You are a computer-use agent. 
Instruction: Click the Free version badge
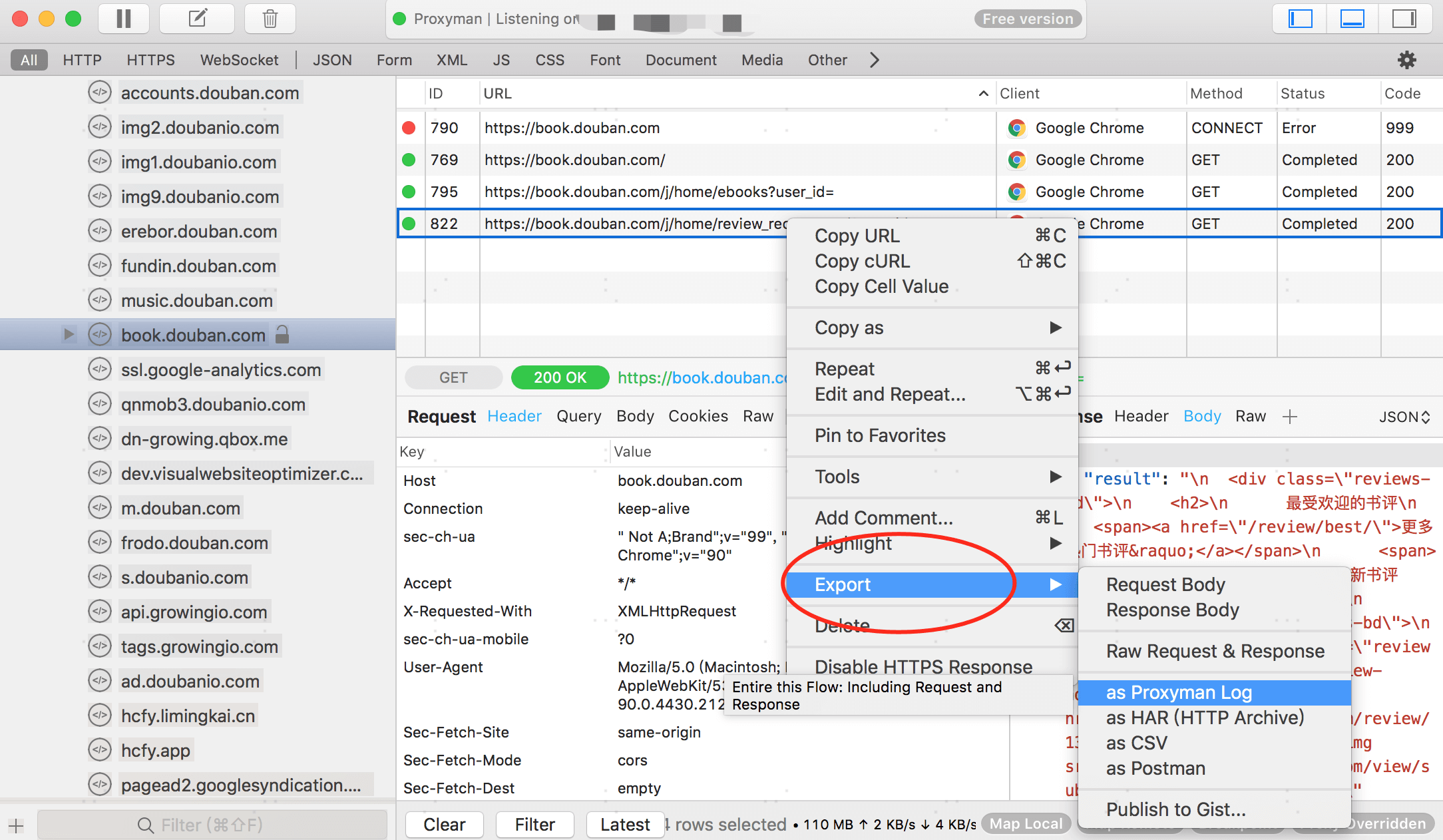1028,19
